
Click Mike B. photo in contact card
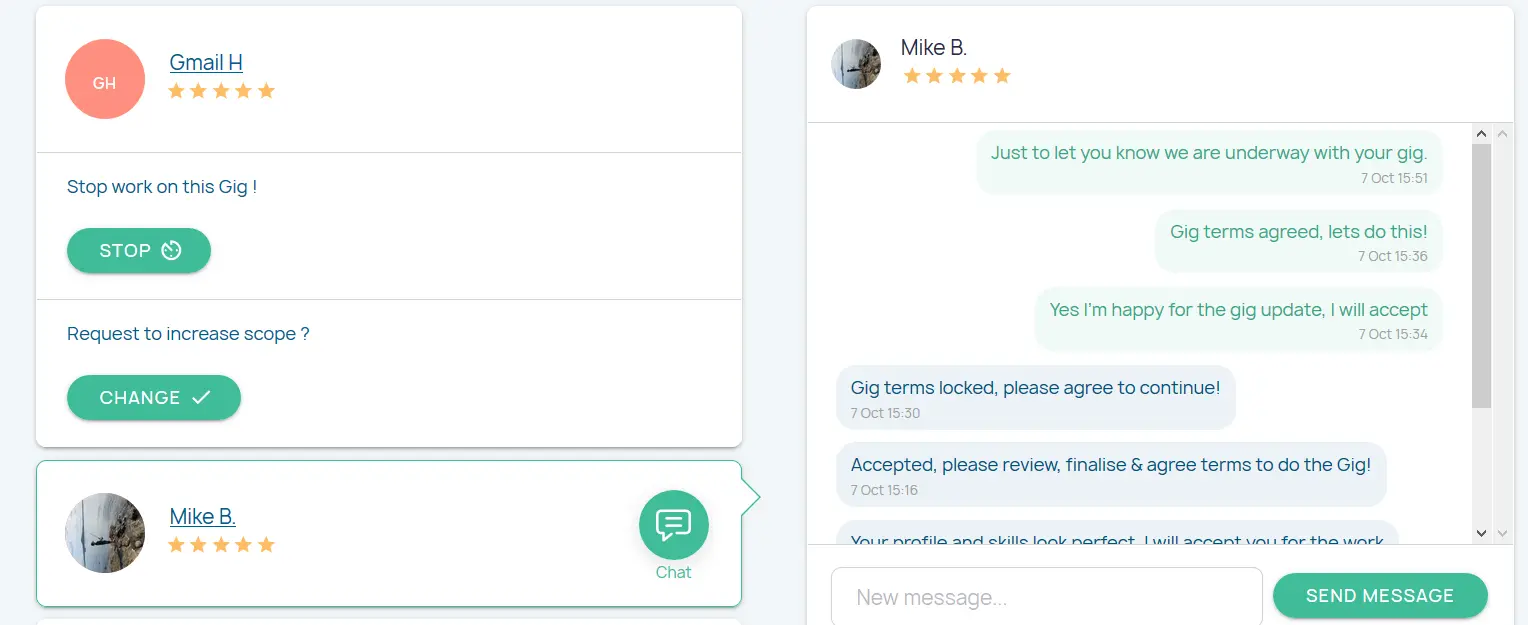(x=105, y=533)
